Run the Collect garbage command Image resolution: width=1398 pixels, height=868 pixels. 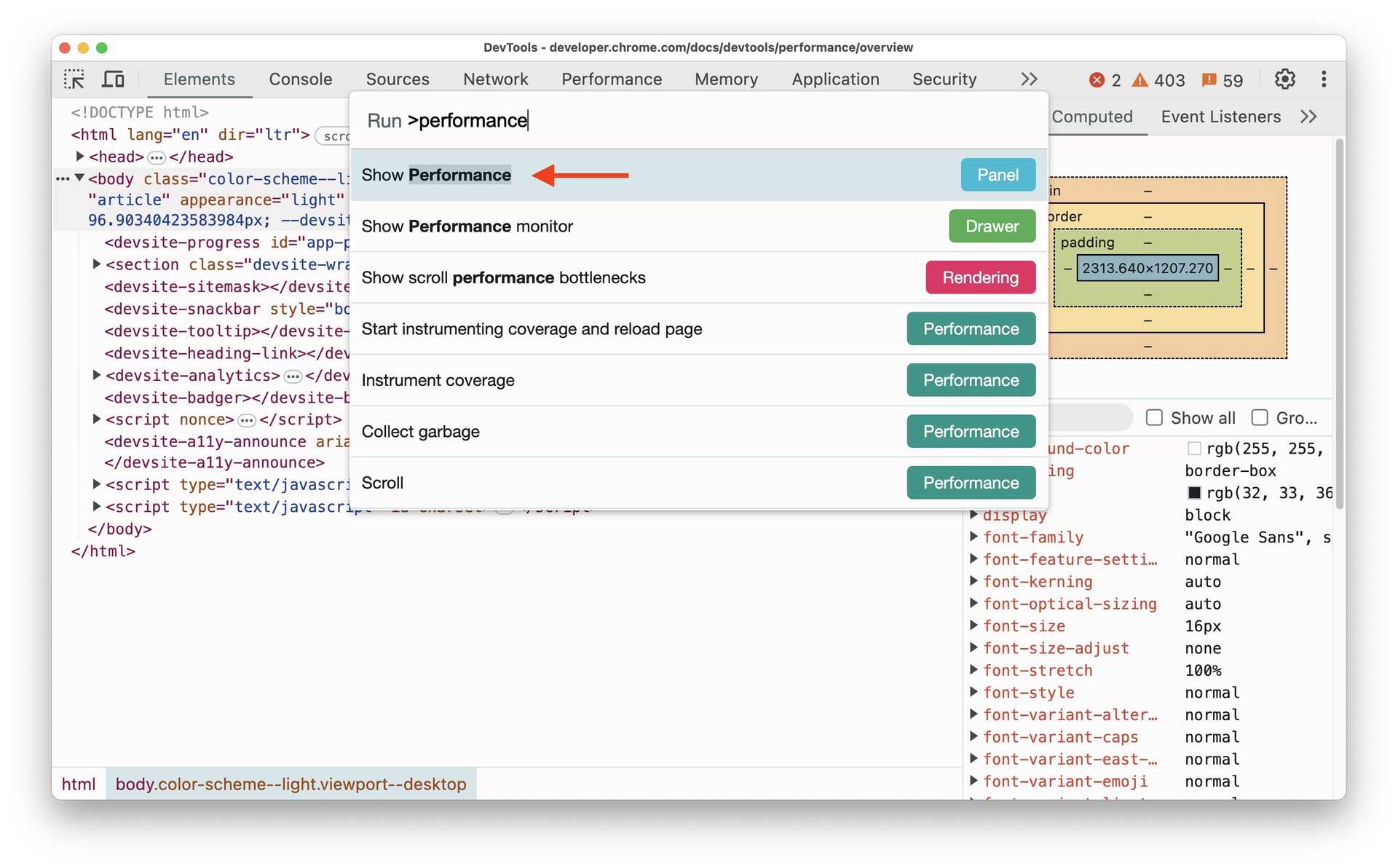tap(698, 432)
